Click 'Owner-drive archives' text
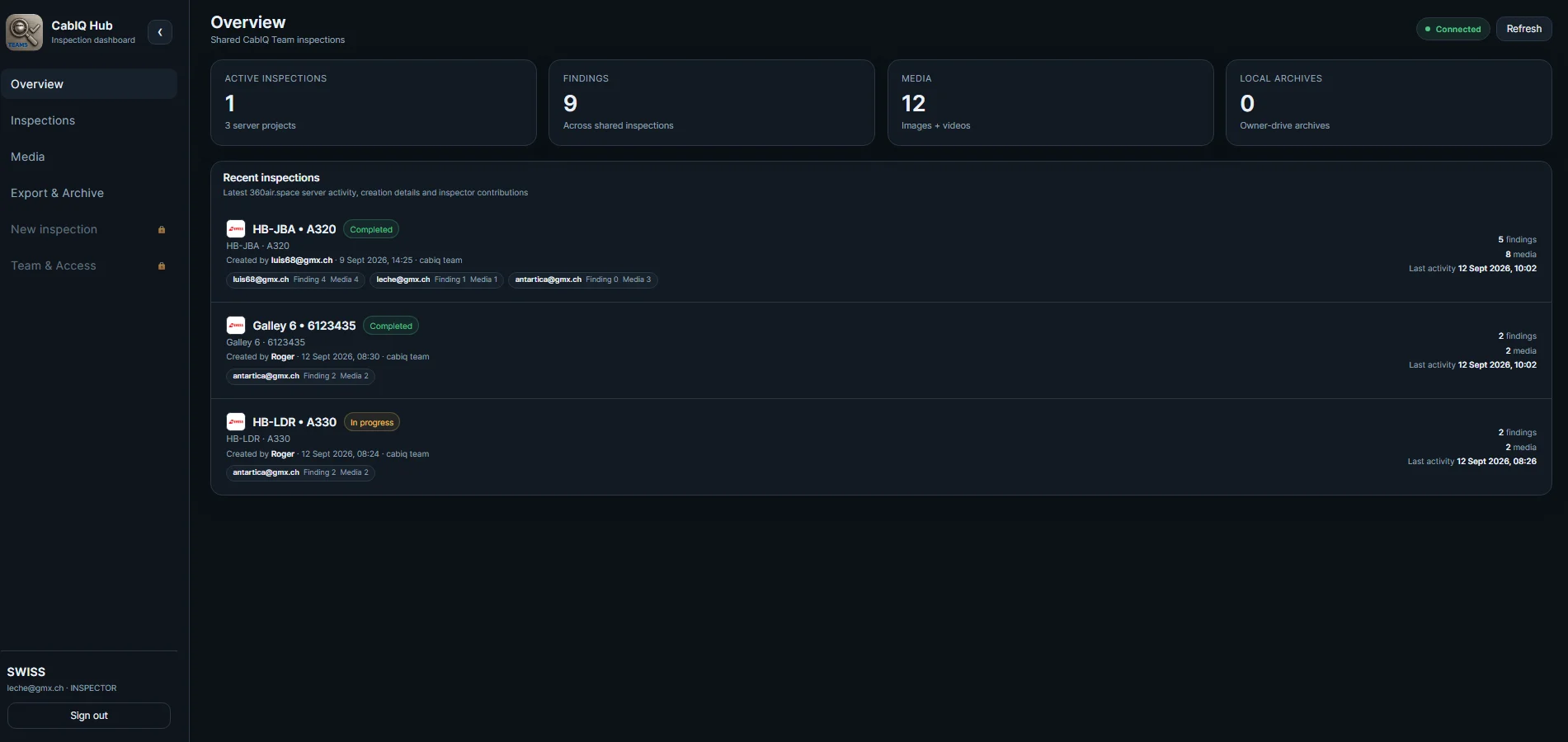 1284,125
